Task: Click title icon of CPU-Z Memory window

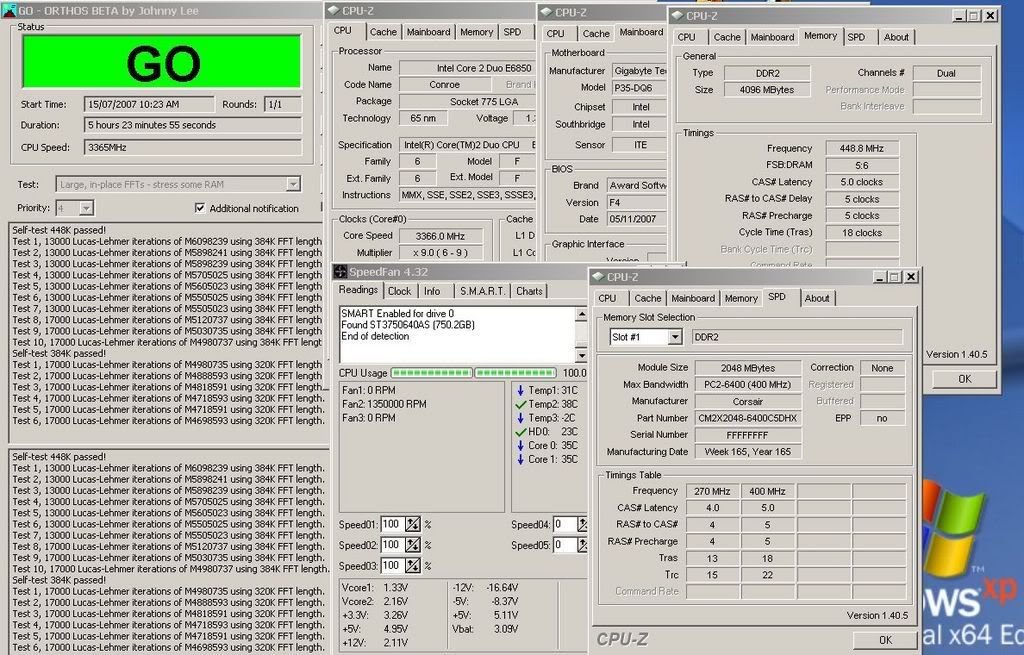Action: [x=678, y=15]
